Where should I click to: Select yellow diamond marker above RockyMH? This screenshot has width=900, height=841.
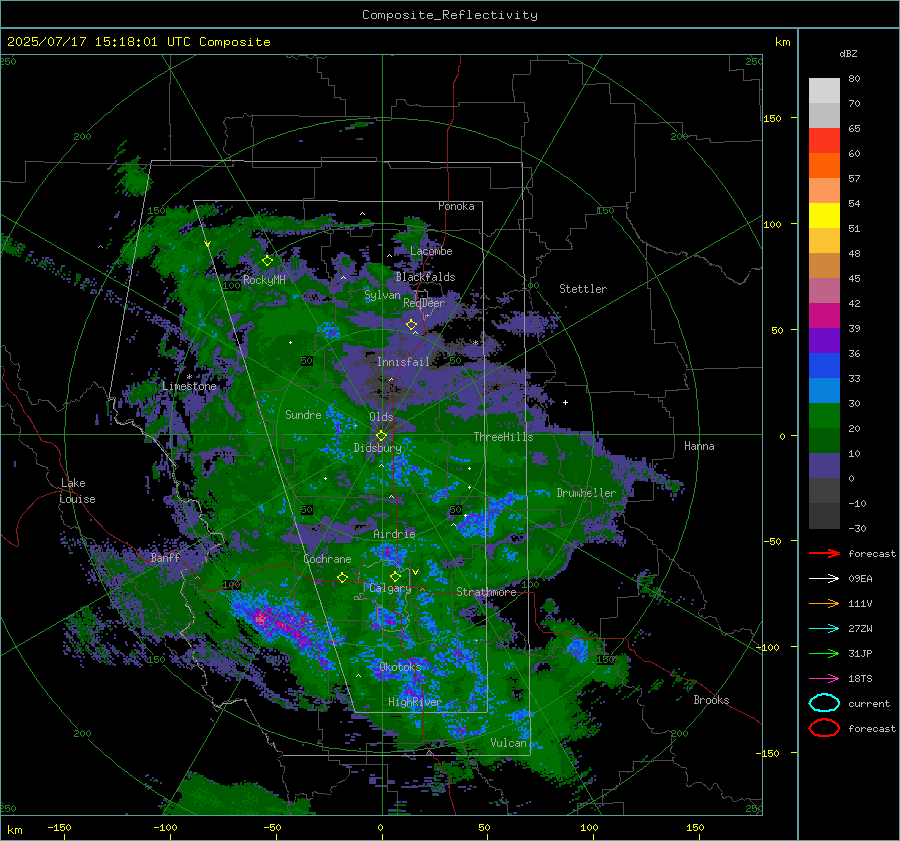[x=267, y=261]
